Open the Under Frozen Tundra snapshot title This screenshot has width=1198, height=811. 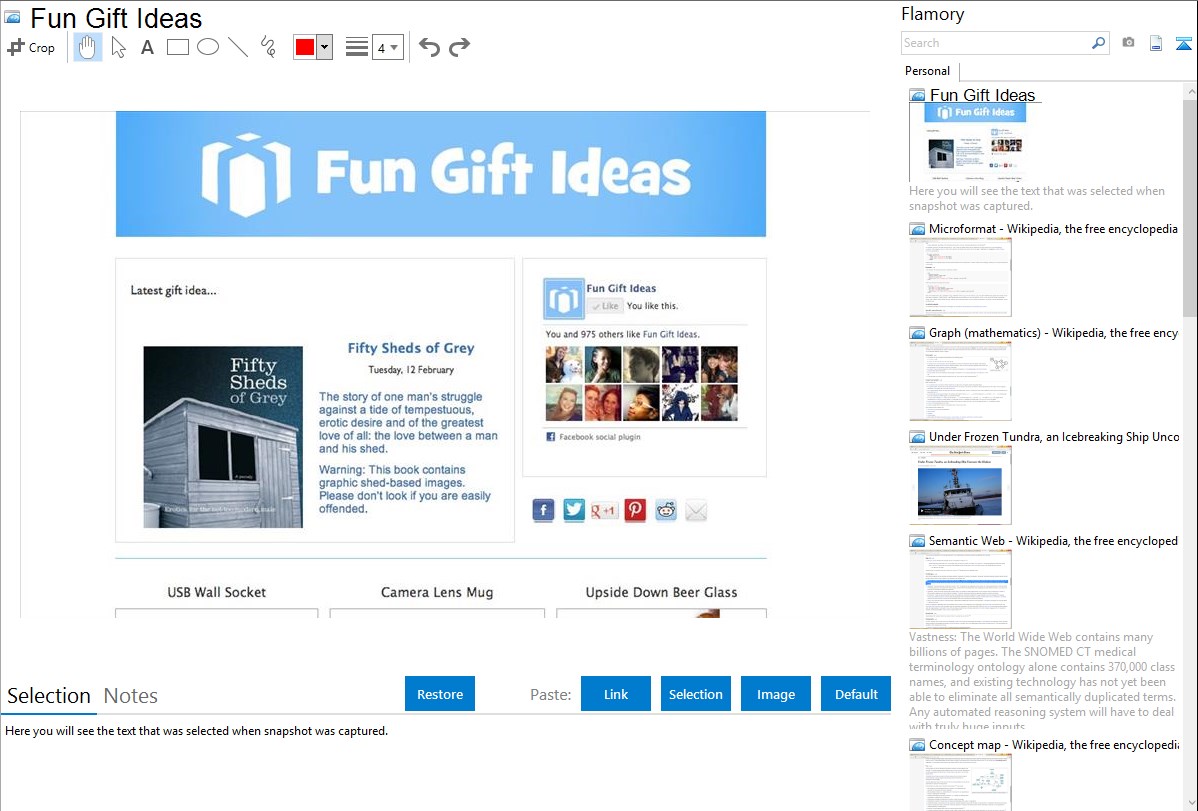coord(1054,437)
